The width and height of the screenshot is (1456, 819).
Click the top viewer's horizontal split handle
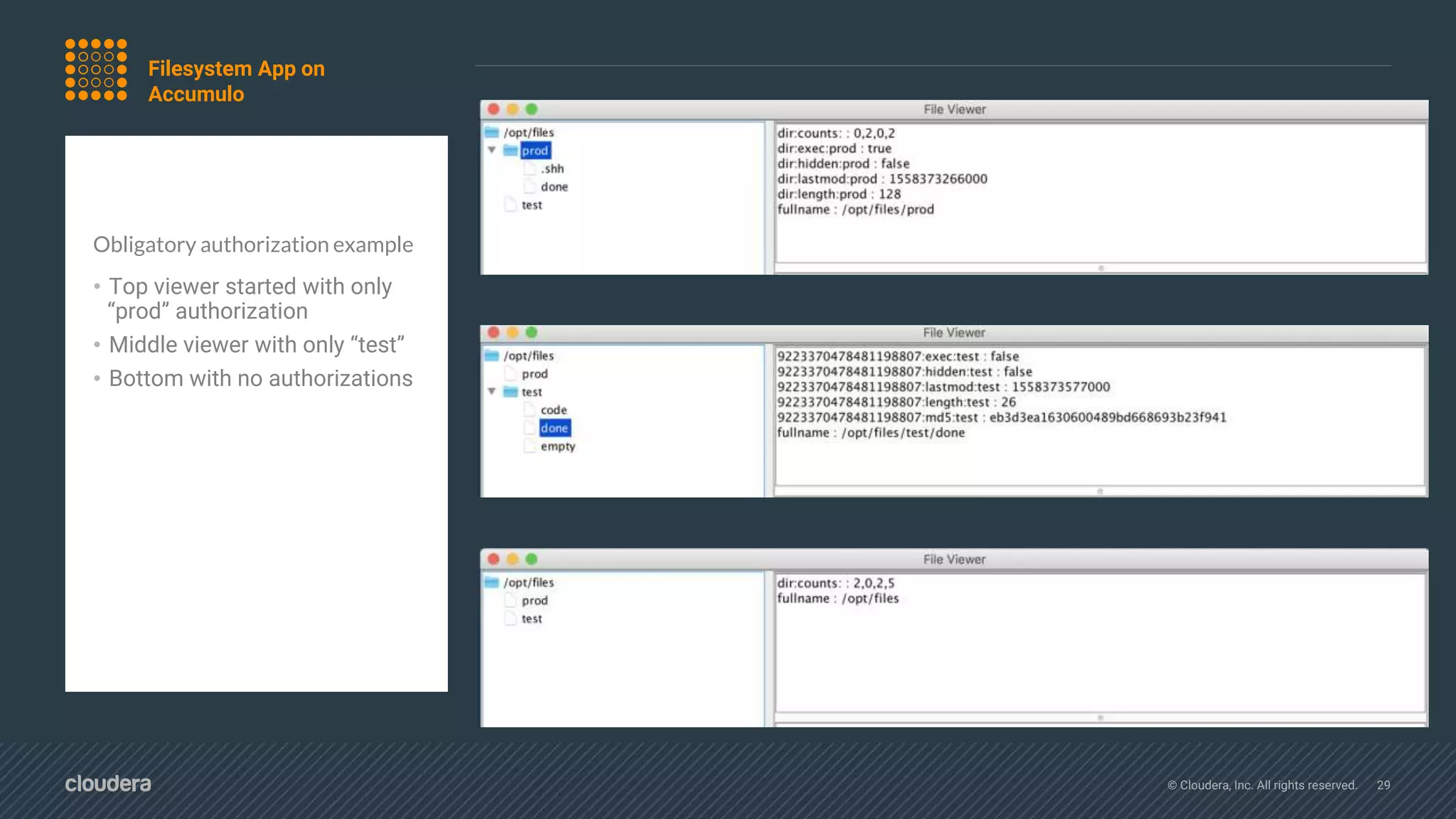[1101, 268]
